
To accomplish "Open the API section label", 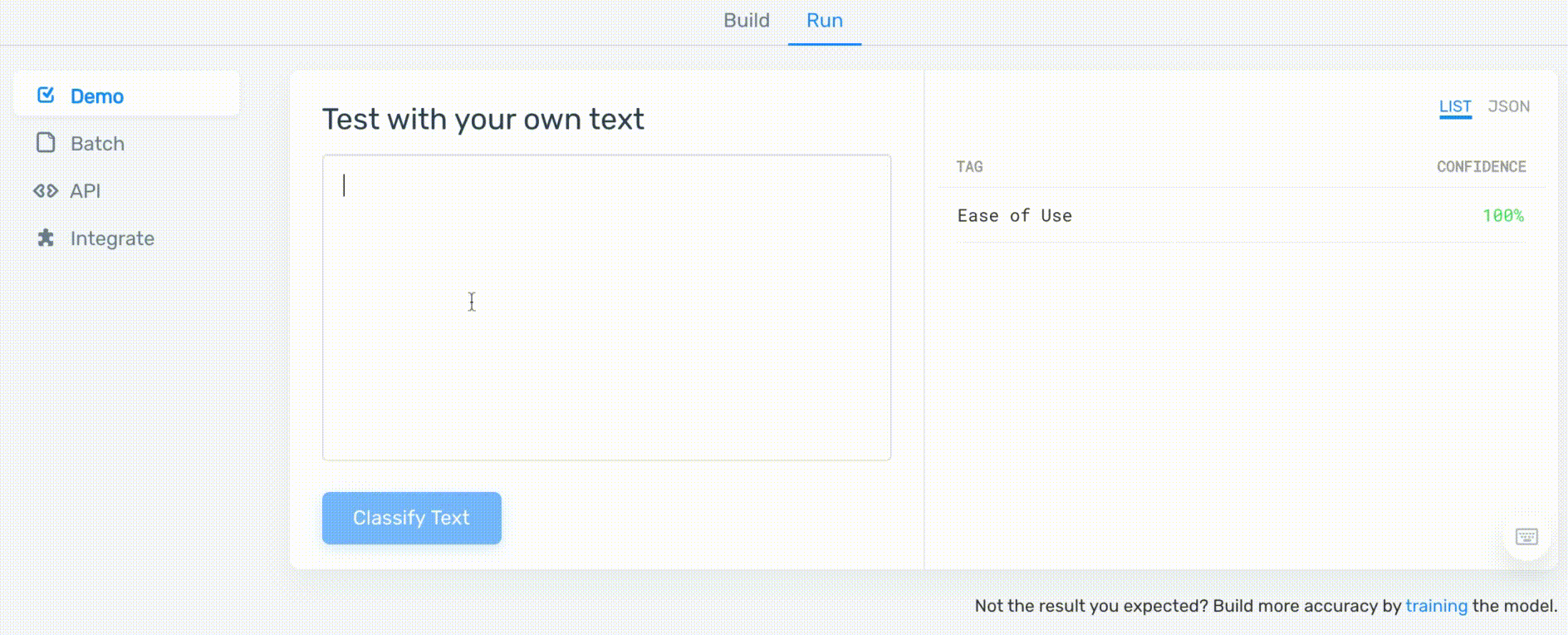I will coord(86,191).
